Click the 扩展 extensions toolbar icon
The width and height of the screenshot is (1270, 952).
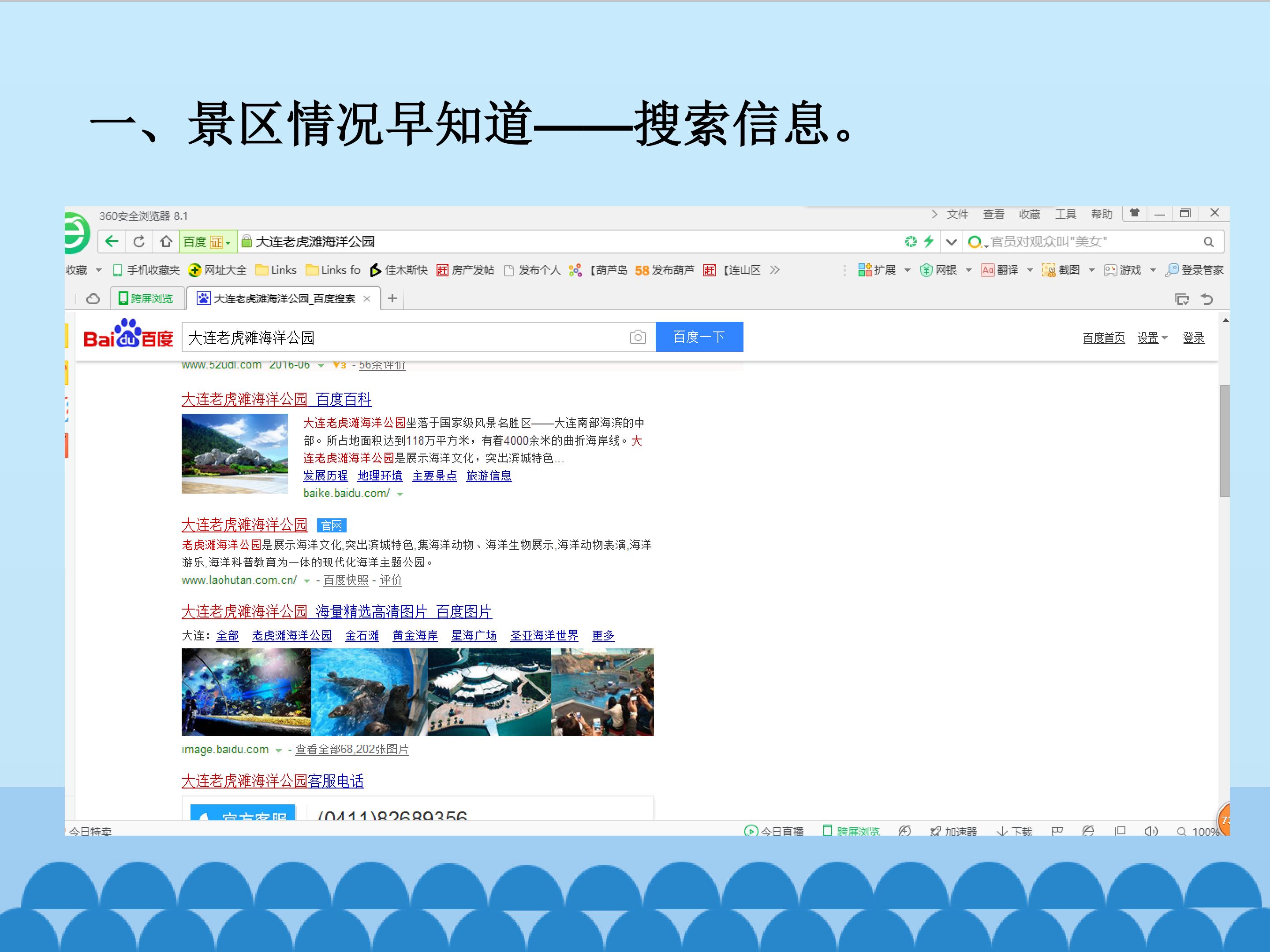tap(877, 270)
